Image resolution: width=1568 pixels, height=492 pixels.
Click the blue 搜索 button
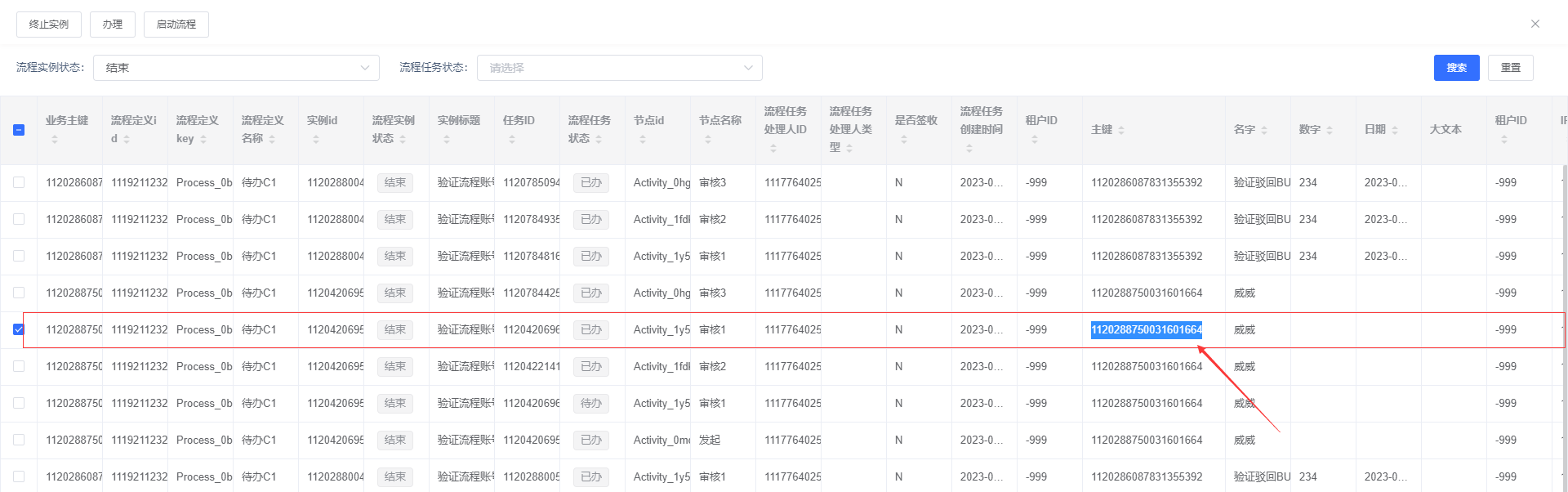1456,68
